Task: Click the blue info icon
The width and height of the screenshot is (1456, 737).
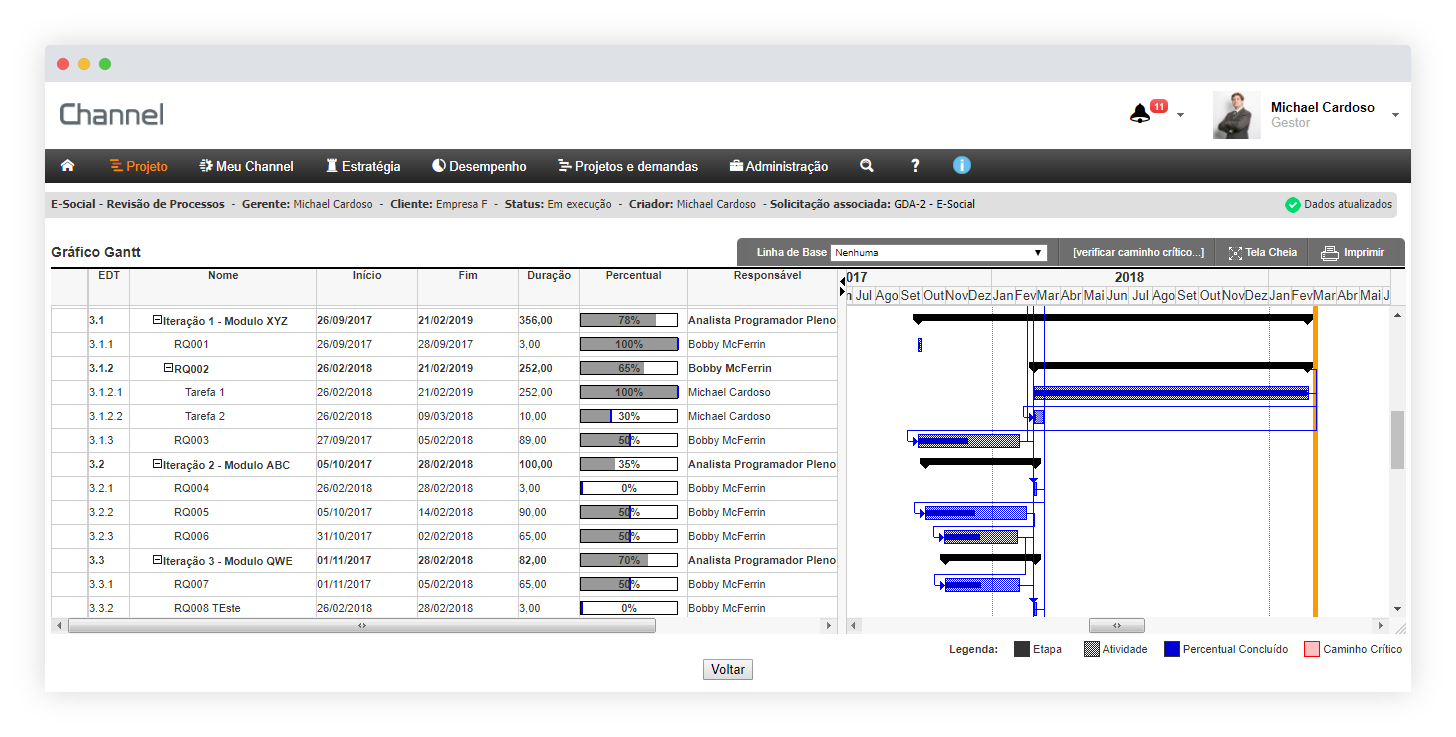Action: [961, 166]
